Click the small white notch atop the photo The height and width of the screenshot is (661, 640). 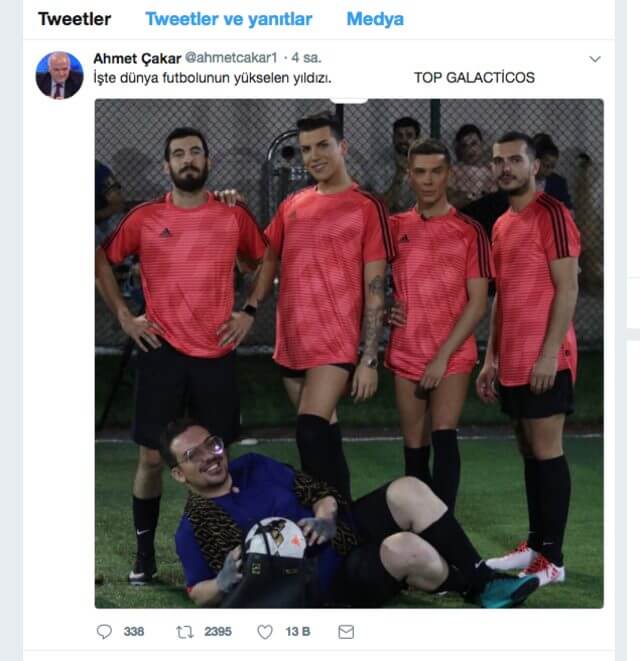coord(348,100)
